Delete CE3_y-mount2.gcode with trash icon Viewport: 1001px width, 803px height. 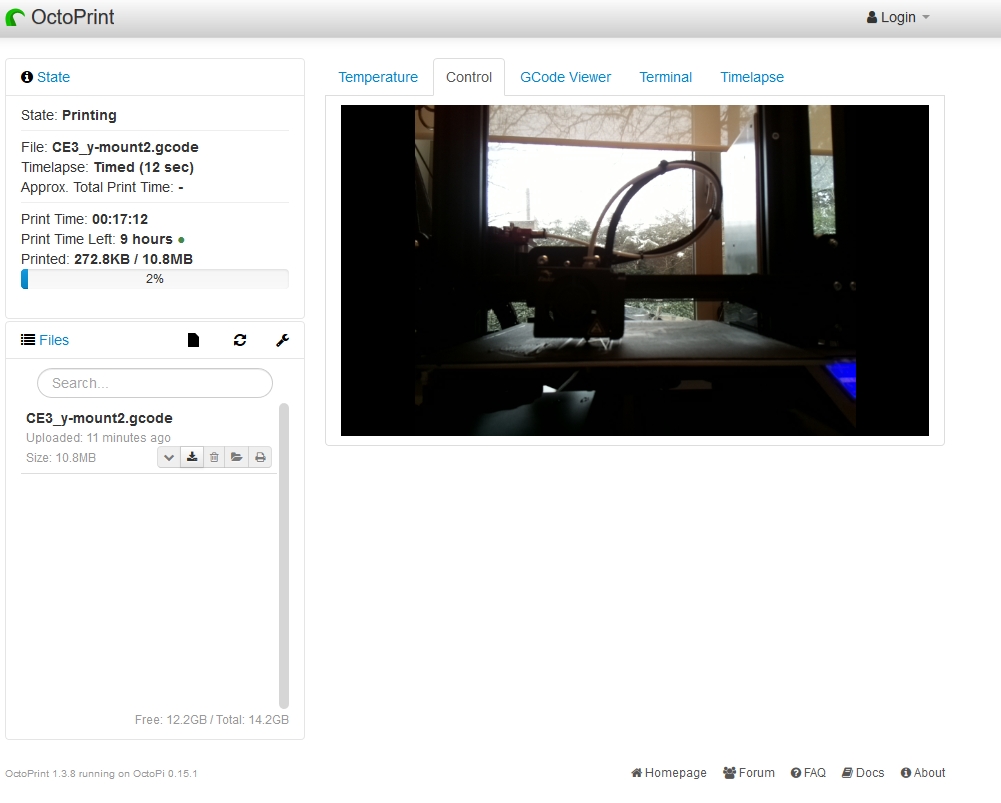coord(214,457)
